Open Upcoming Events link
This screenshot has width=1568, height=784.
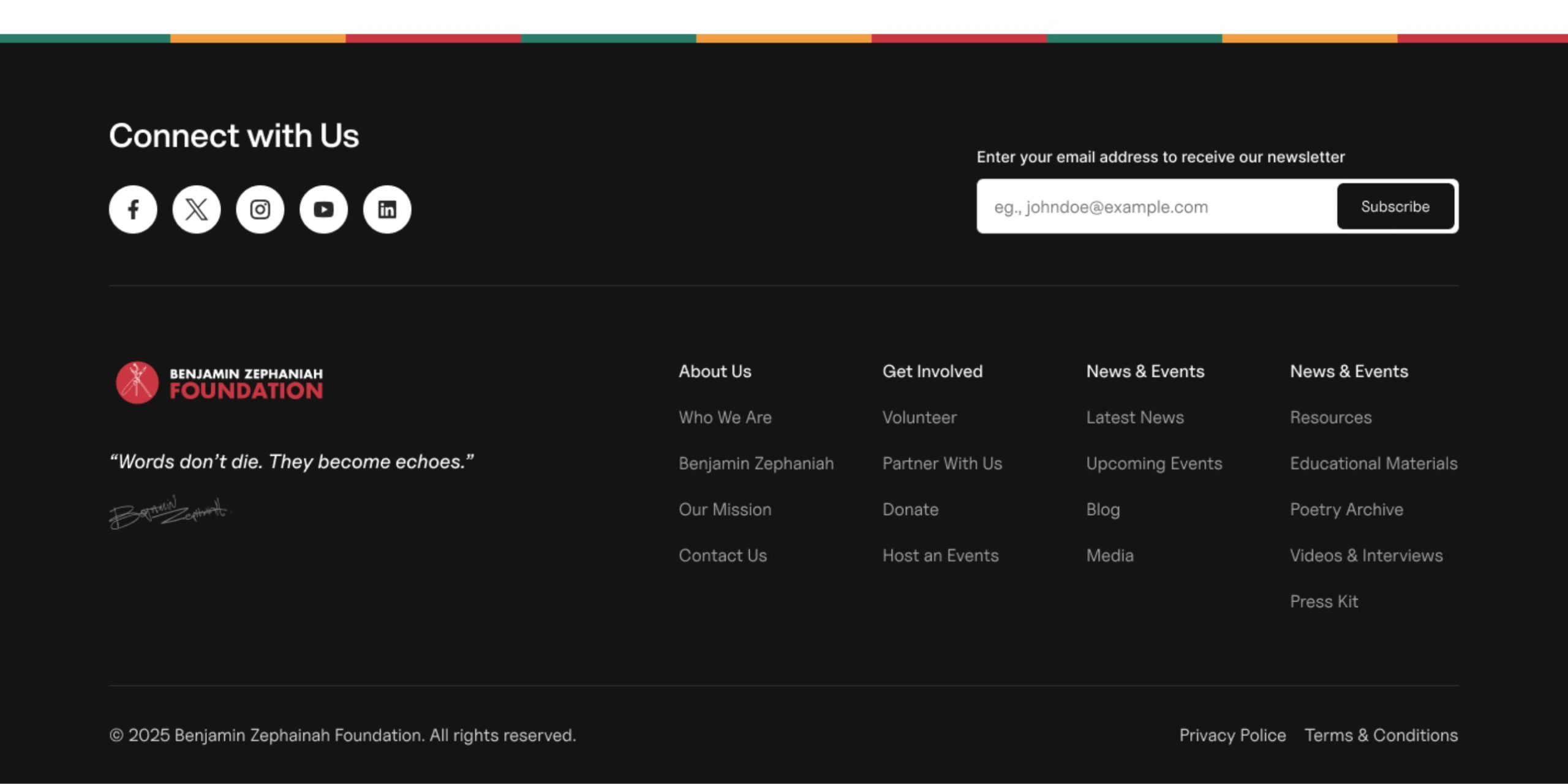[x=1154, y=464]
